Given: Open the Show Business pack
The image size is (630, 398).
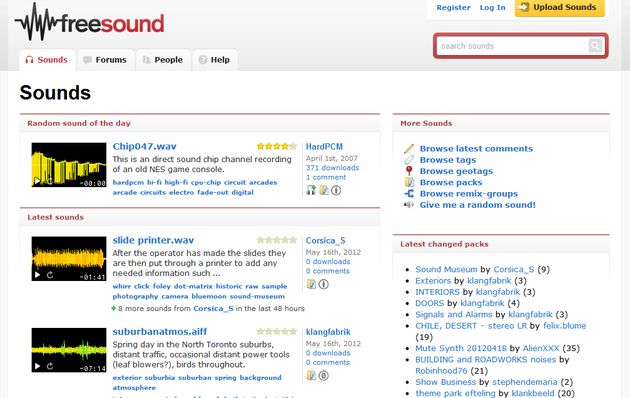Looking at the screenshot, I should pos(446,382).
